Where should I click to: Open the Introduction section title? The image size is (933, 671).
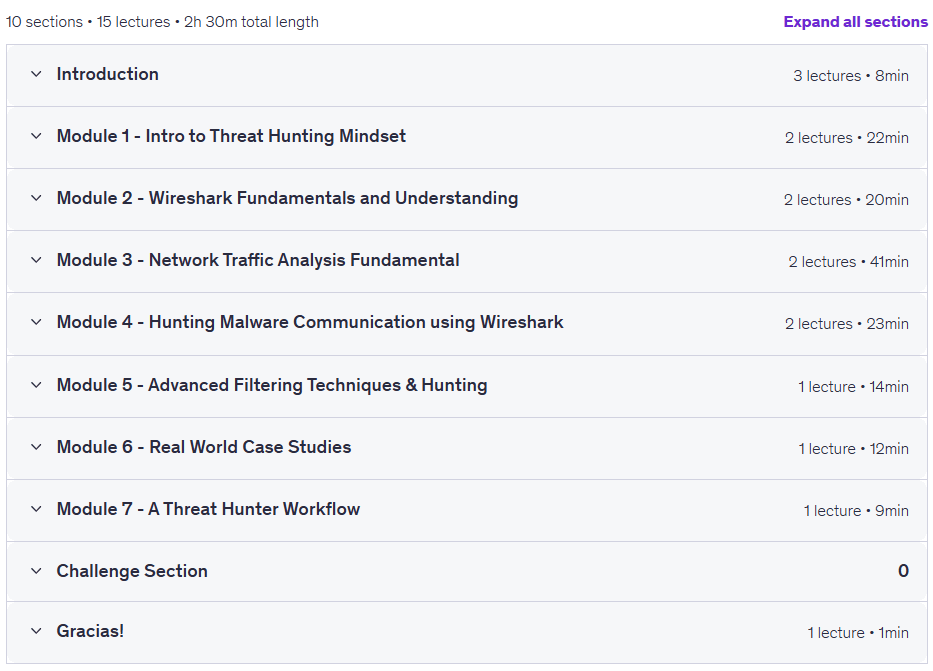[108, 74]
